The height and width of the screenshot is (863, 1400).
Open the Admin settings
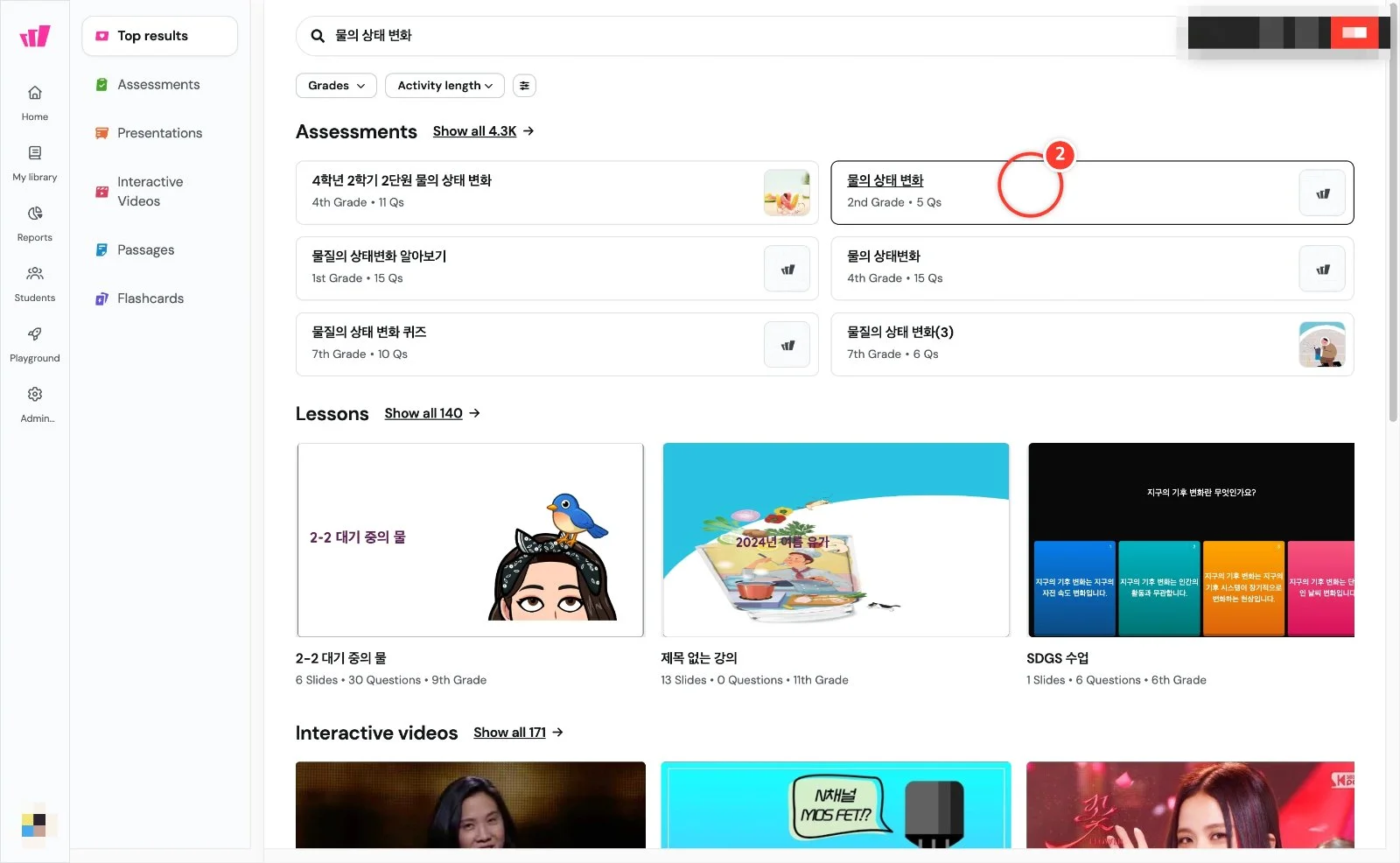tap(35, 404)
